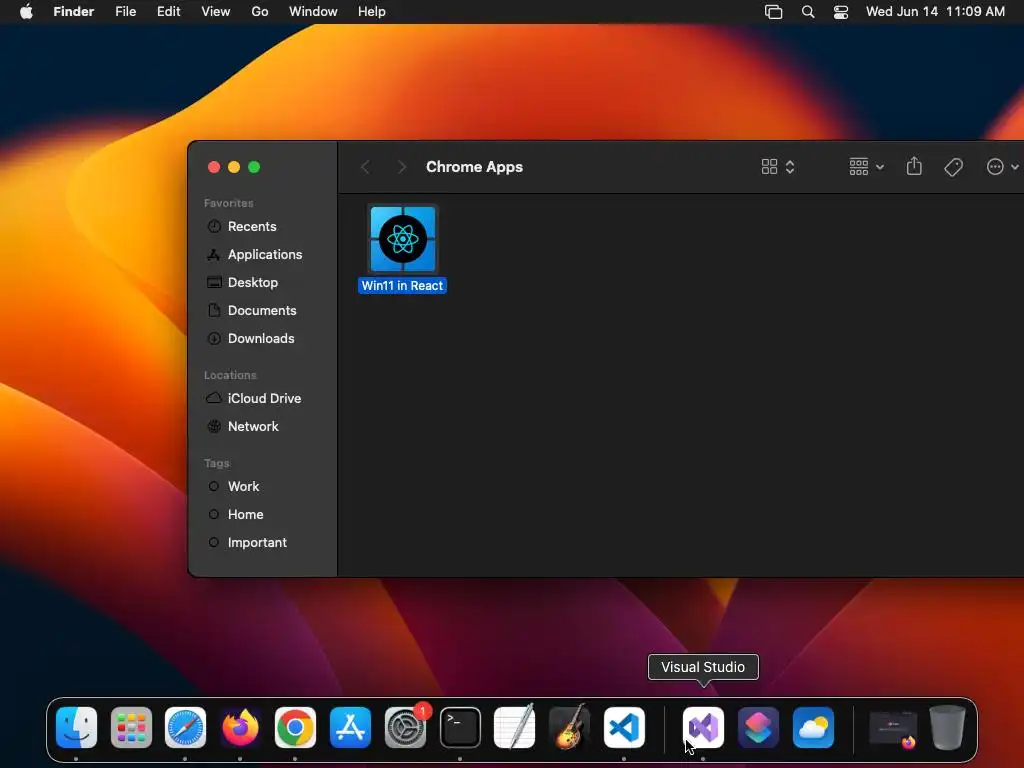
Task: Close the Chrome Apps Finder window
Action: [x=214, y=167]
